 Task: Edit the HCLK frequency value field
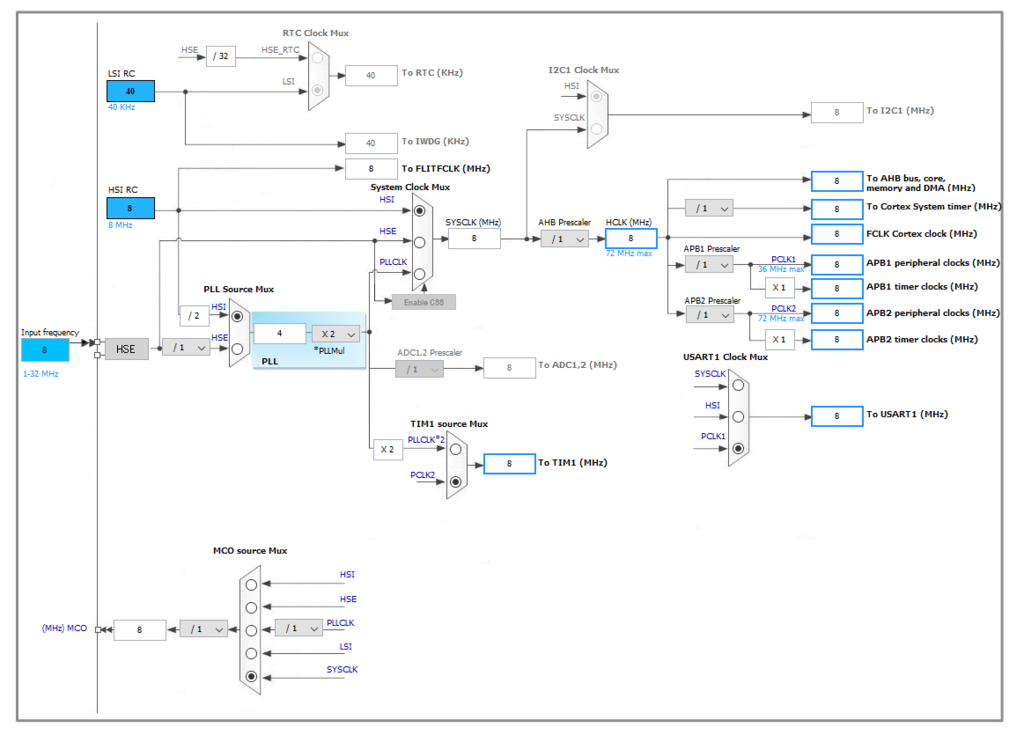(630, 238)
